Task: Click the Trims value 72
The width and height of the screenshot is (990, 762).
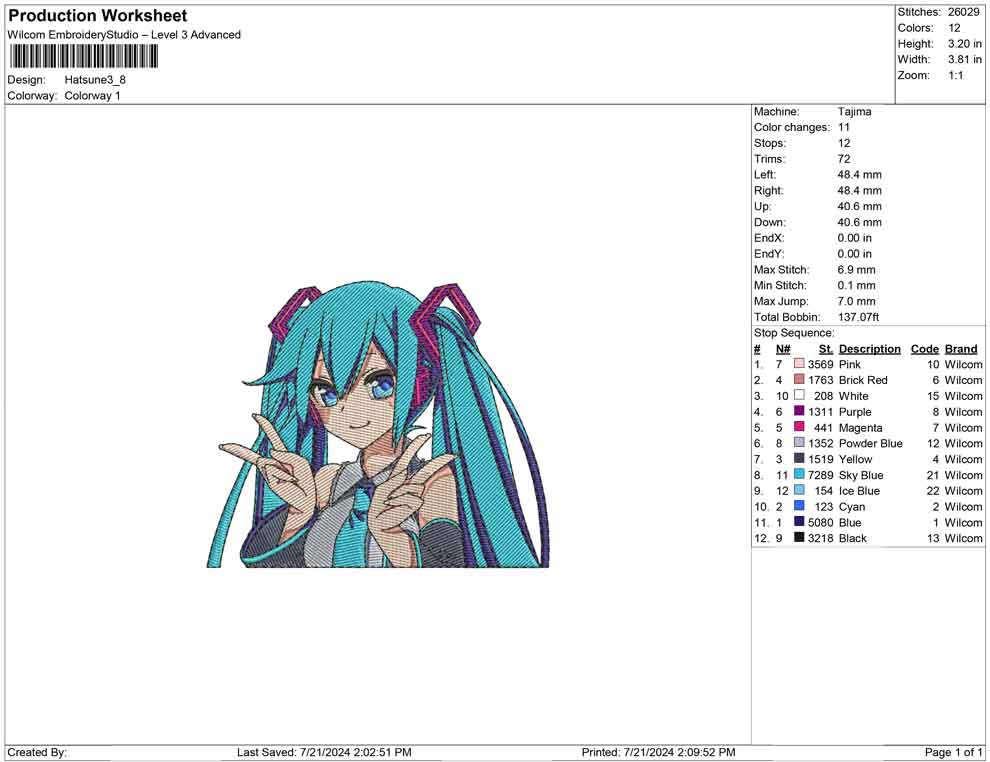Action: point(844,159)
